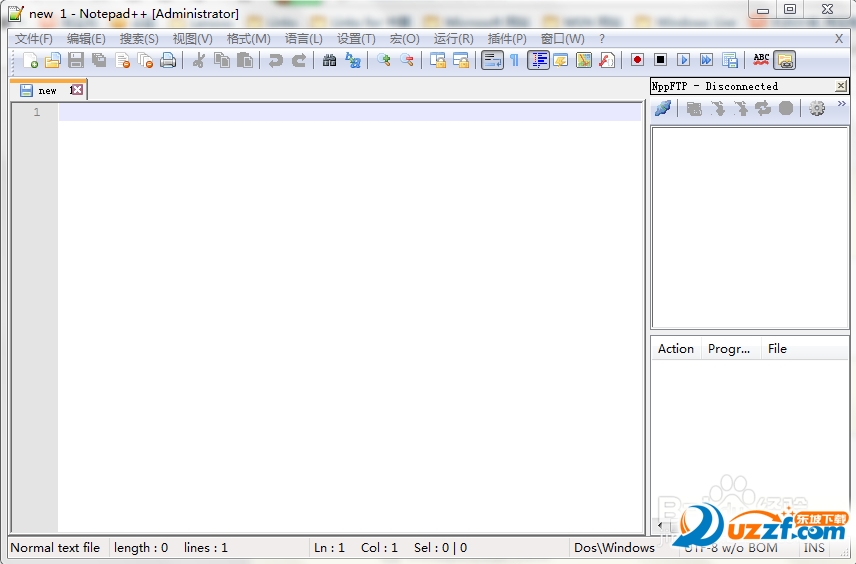Open the Replace dialog icon

353,60
